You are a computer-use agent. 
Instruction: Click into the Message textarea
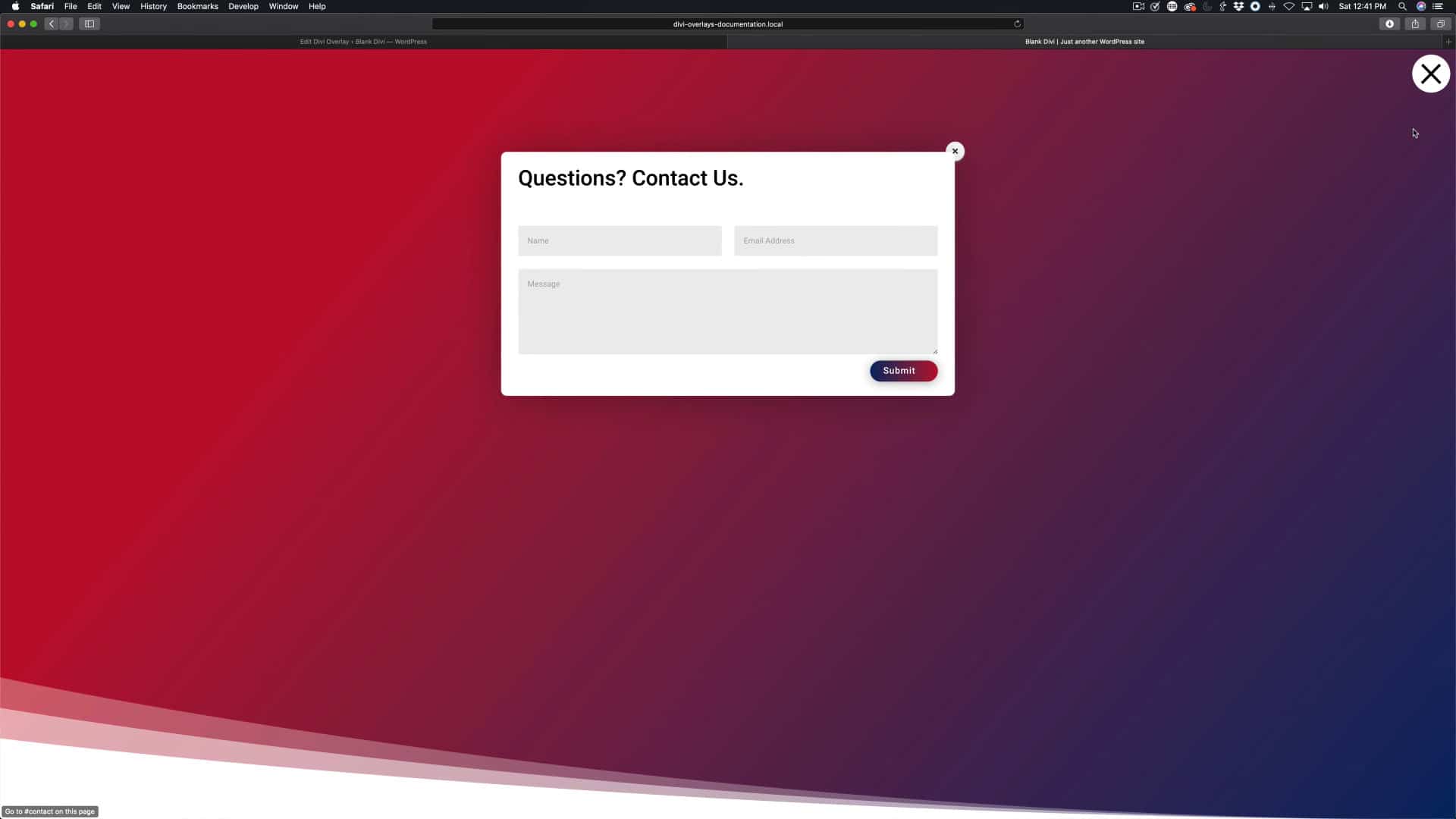pyautogui.click(x=727, y=311)
